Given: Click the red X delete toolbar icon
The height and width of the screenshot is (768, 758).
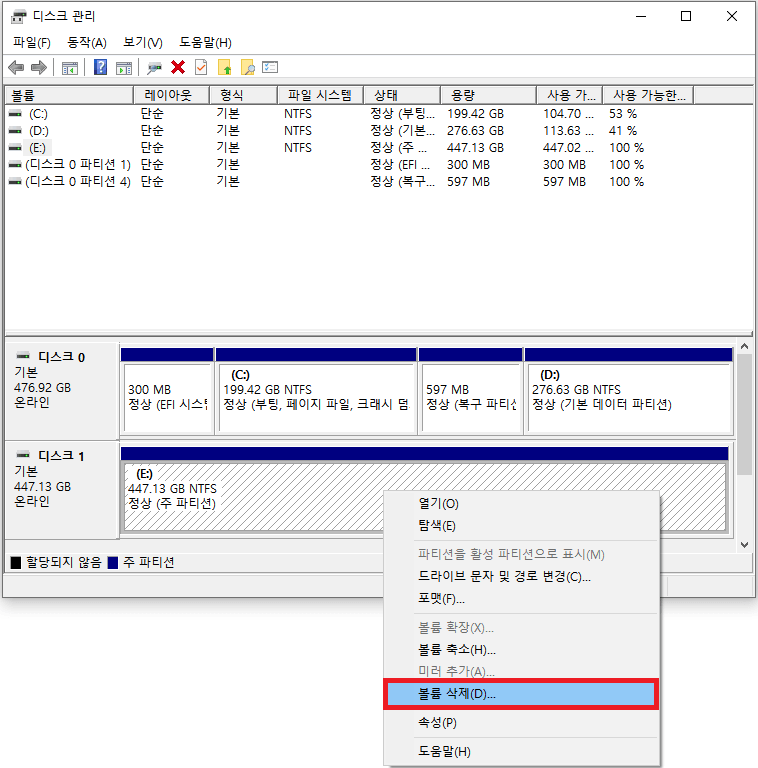Looking at the screenshot, I should click(x=178, y=67).
